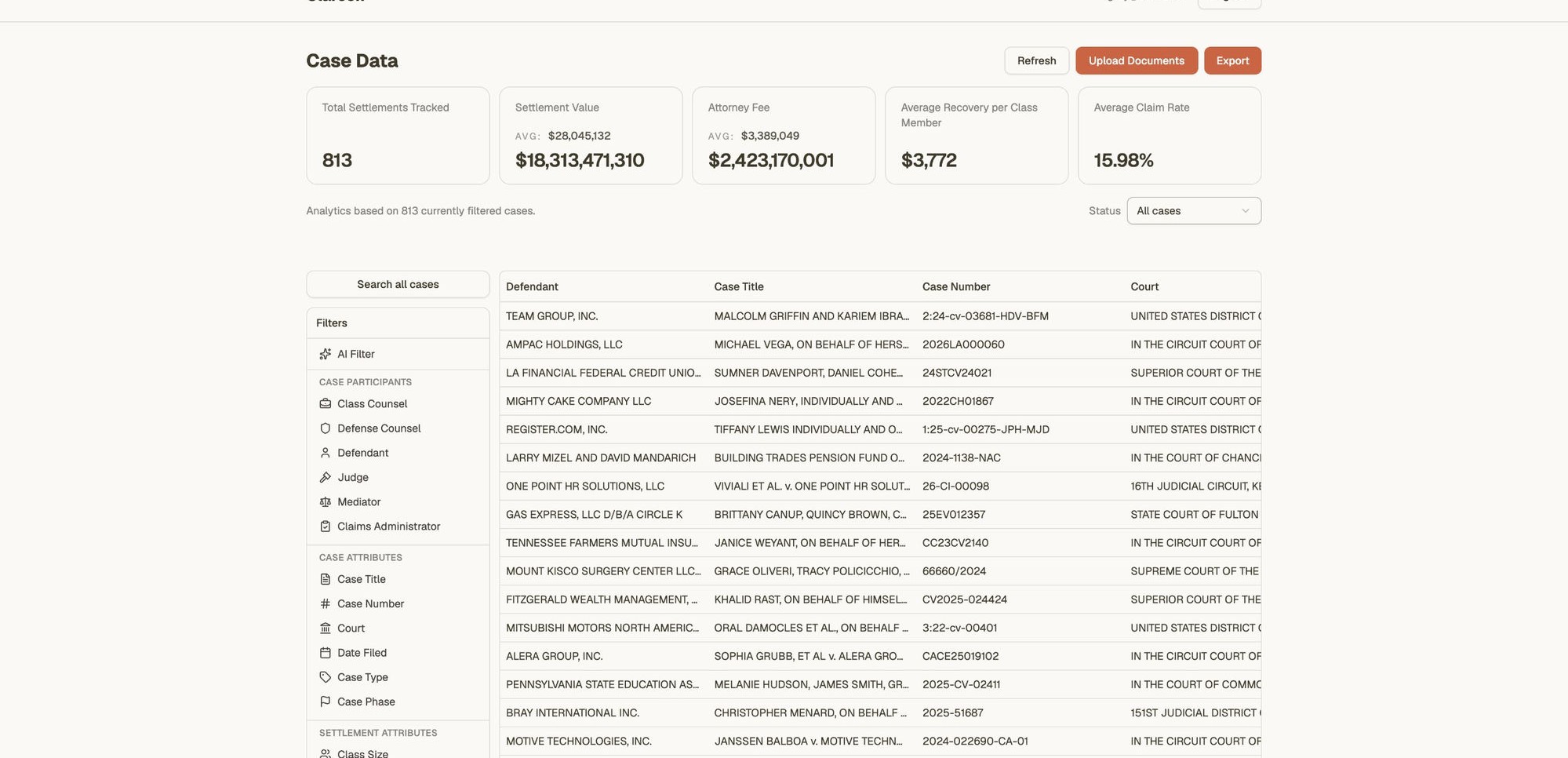1568x758 pixels.
Task: Click case number 2022CH01867
Action: pos(958,401)
